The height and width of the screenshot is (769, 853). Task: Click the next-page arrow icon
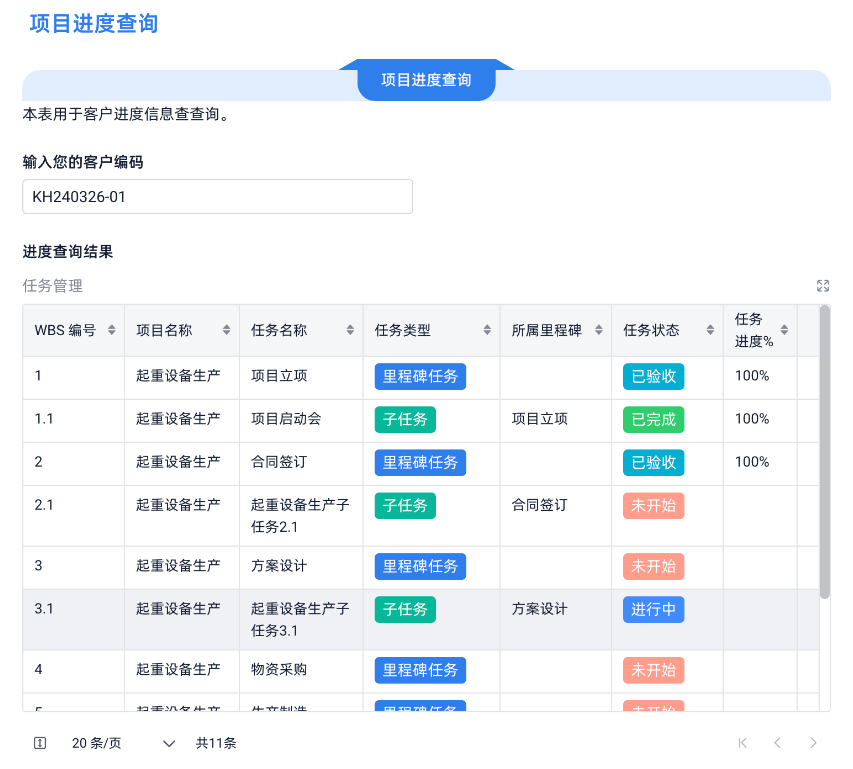pyautogui.click(x=814, y=743)
